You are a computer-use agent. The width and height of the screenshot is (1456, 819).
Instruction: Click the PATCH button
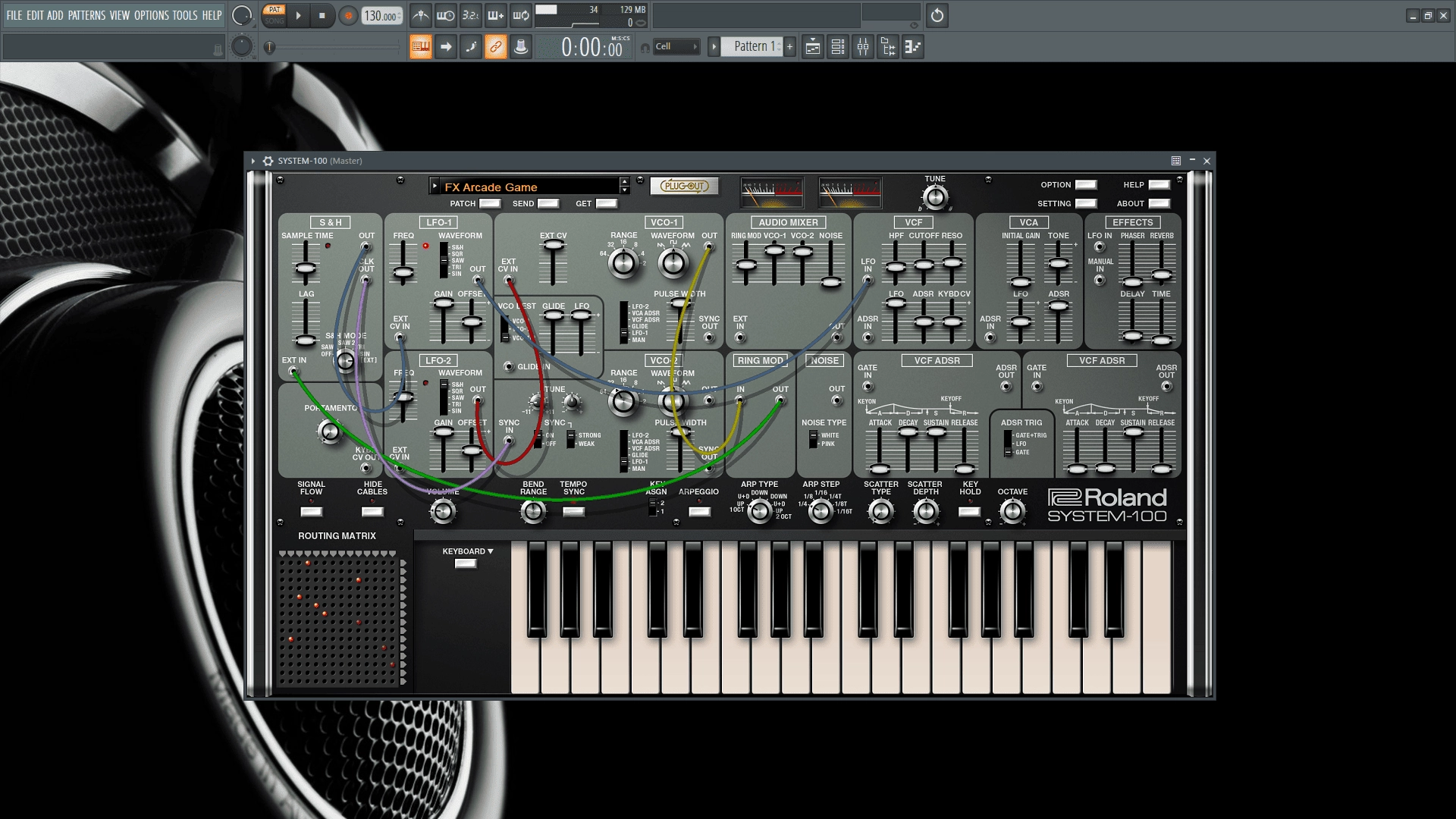pyautogui.click(x=490, y=203)
